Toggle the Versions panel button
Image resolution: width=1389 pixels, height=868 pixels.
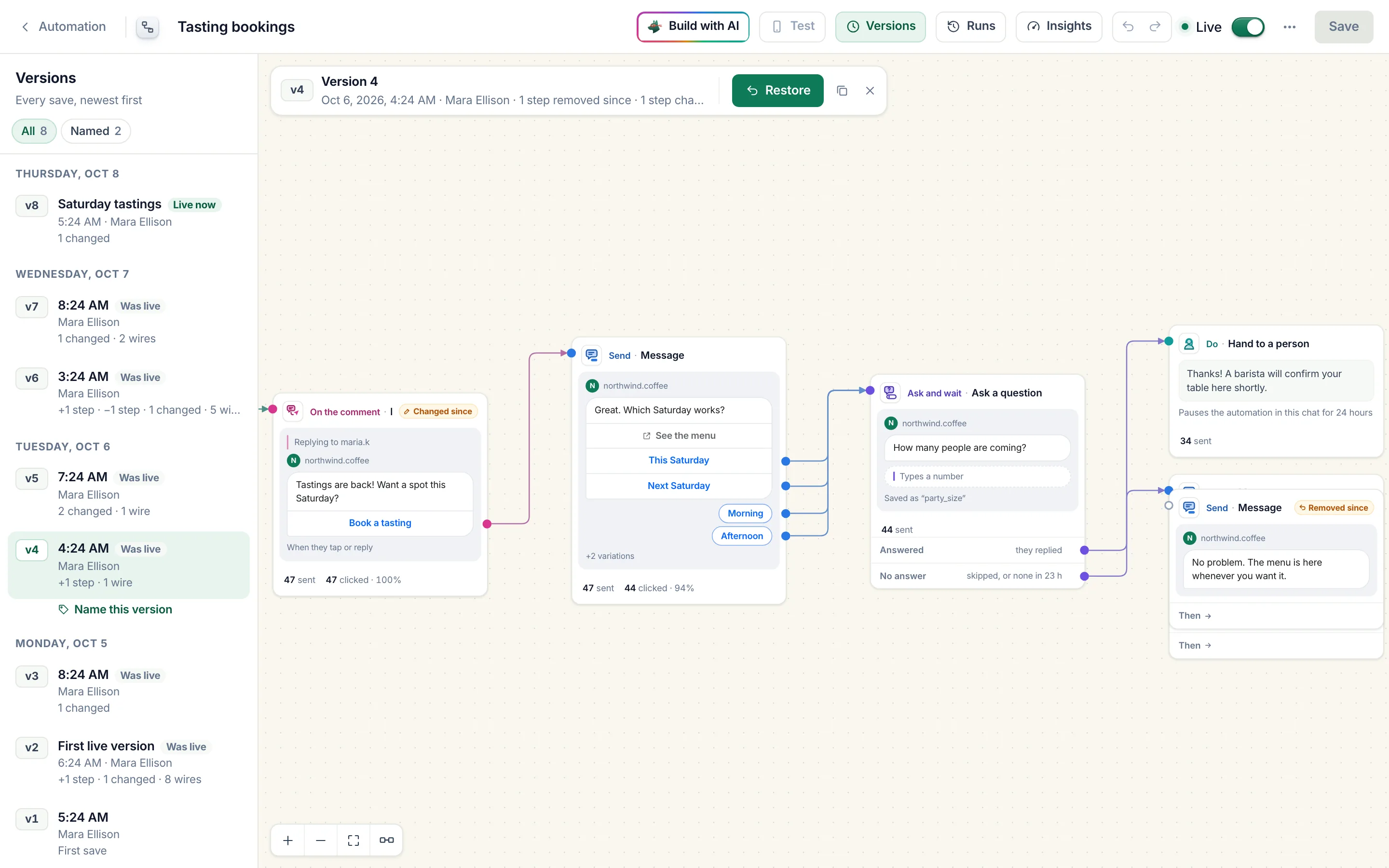(x=881, y=27)
